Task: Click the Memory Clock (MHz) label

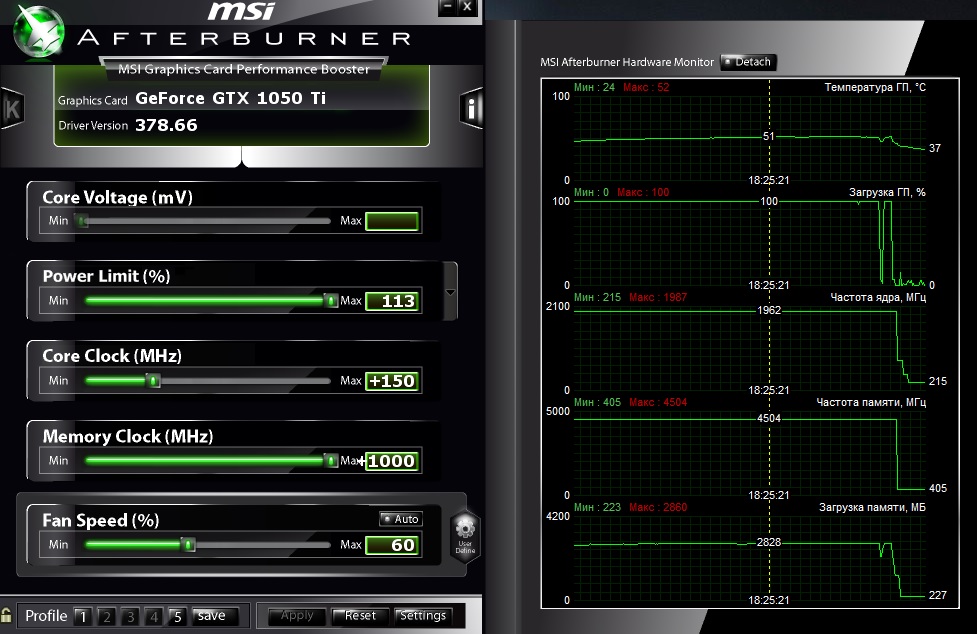Action: tap(128, 436)
